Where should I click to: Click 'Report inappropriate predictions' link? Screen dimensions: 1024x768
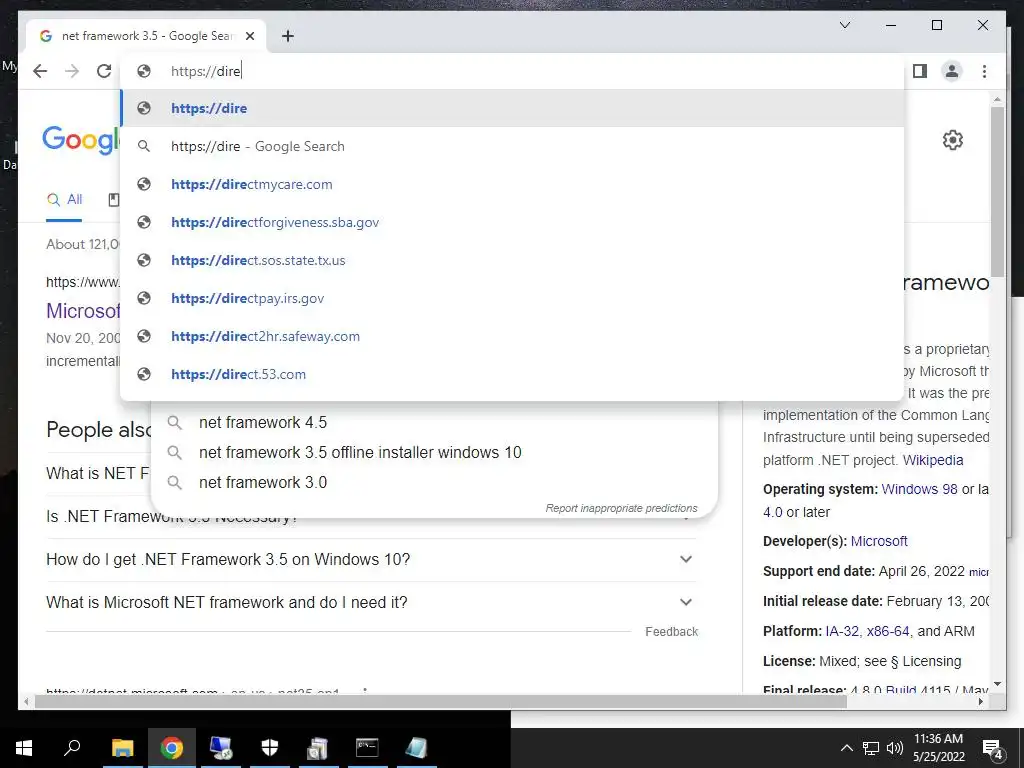click(621, 508)
